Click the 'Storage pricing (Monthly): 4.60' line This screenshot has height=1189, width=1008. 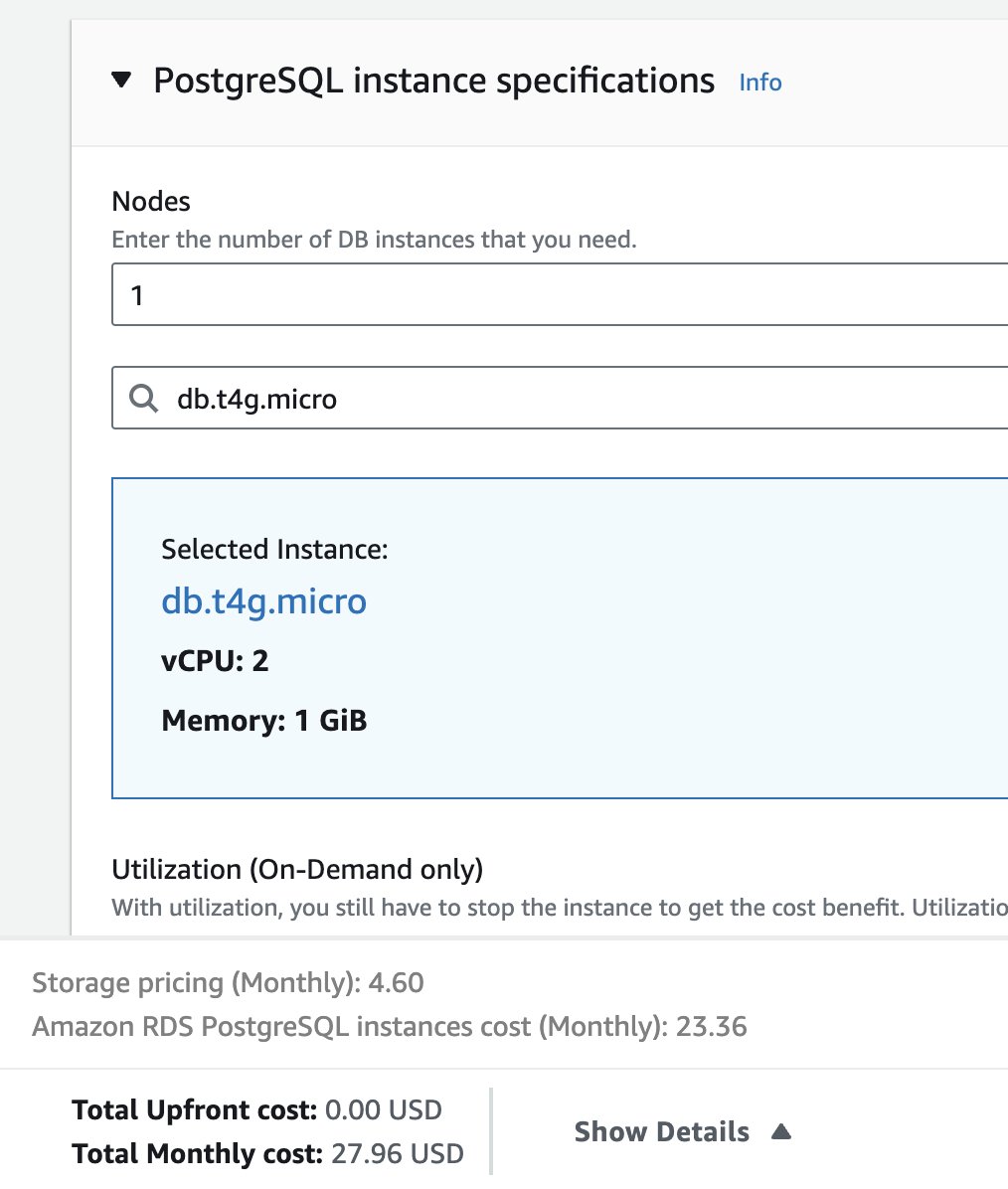pos(228,983)
